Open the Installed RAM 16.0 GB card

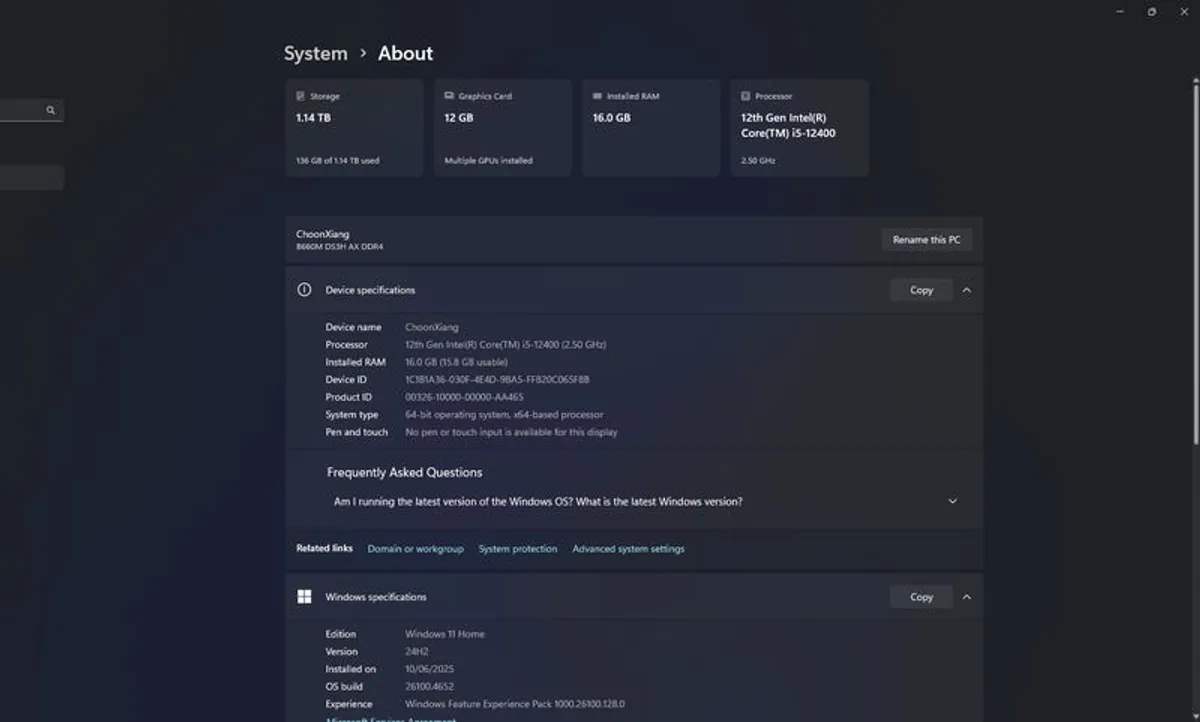pos(651,128)
